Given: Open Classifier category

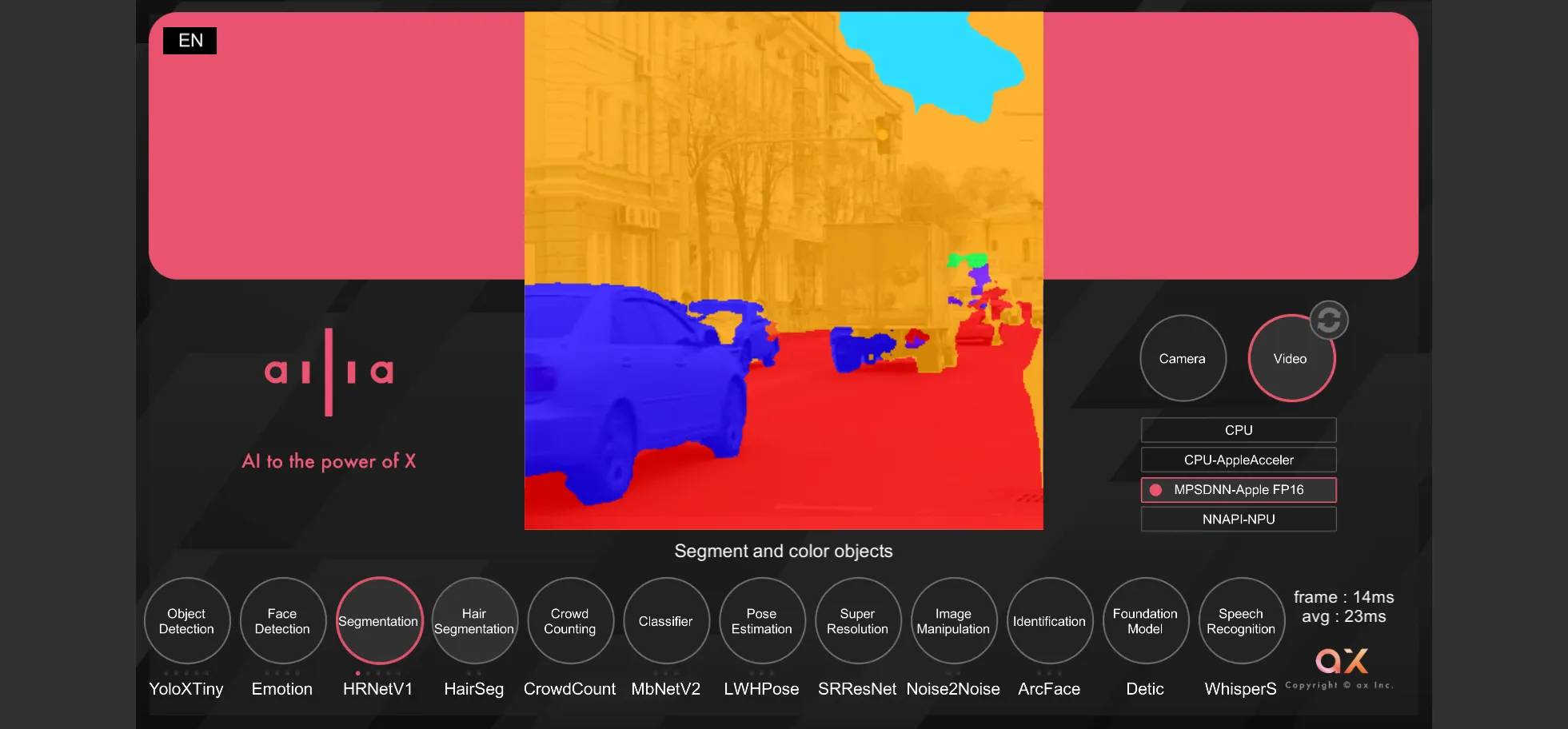Looking at the screenshot, I should click(666, 621).
